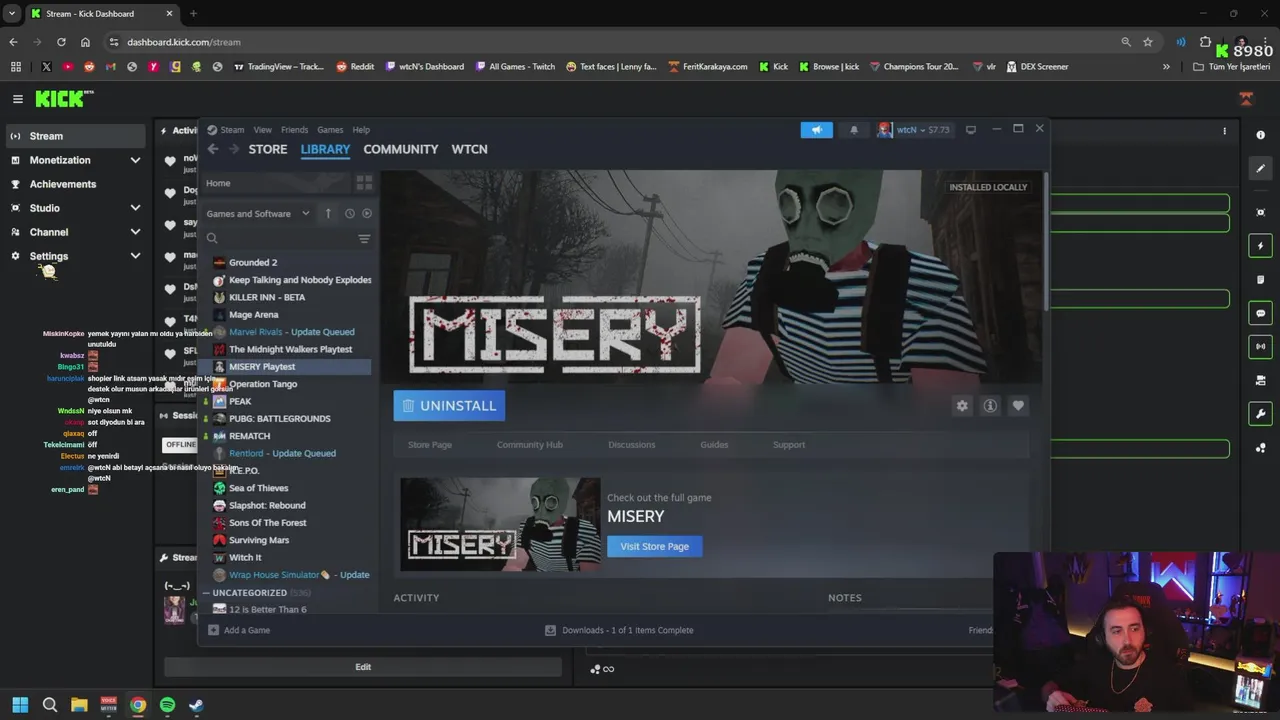Open Spotify from the taskbar
Screen dimensions: 1280x720
point(167,705)
